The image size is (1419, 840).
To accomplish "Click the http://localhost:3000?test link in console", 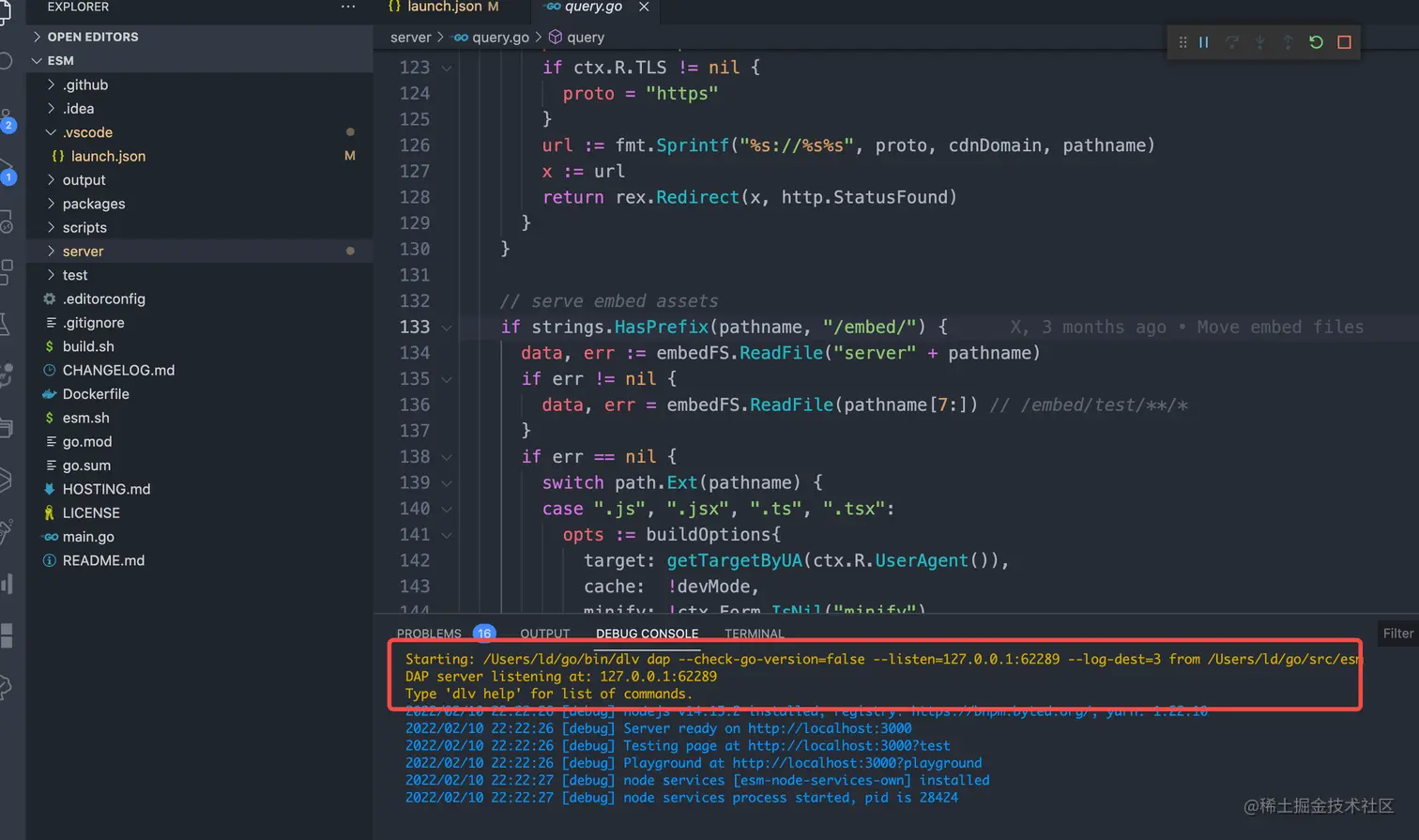I will pos(849,745).
